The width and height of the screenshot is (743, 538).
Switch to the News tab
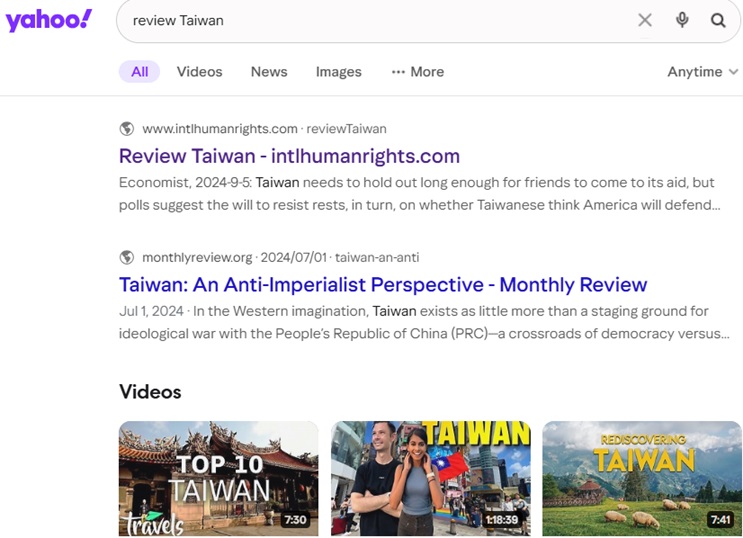point(269,72)
